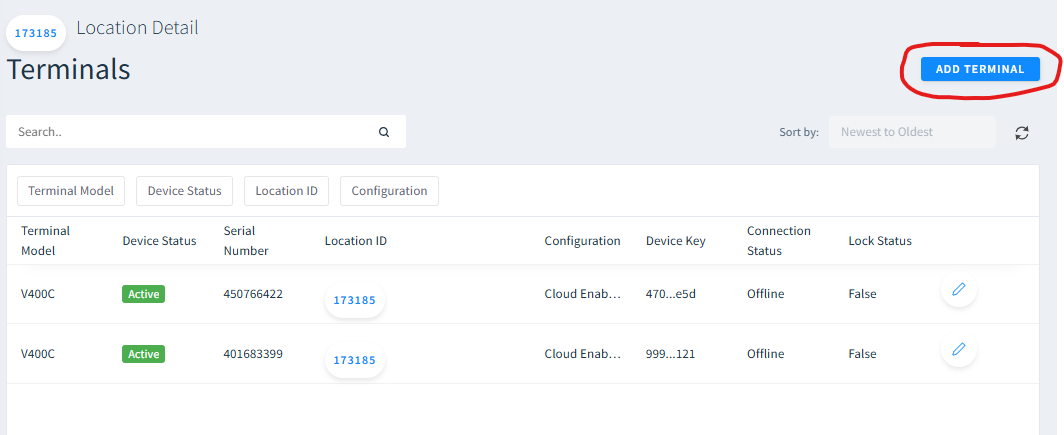Click Cloud Enab… in the 401683399 row
The height and width of the screenshot is (435, 1064).
coord(582,354)
